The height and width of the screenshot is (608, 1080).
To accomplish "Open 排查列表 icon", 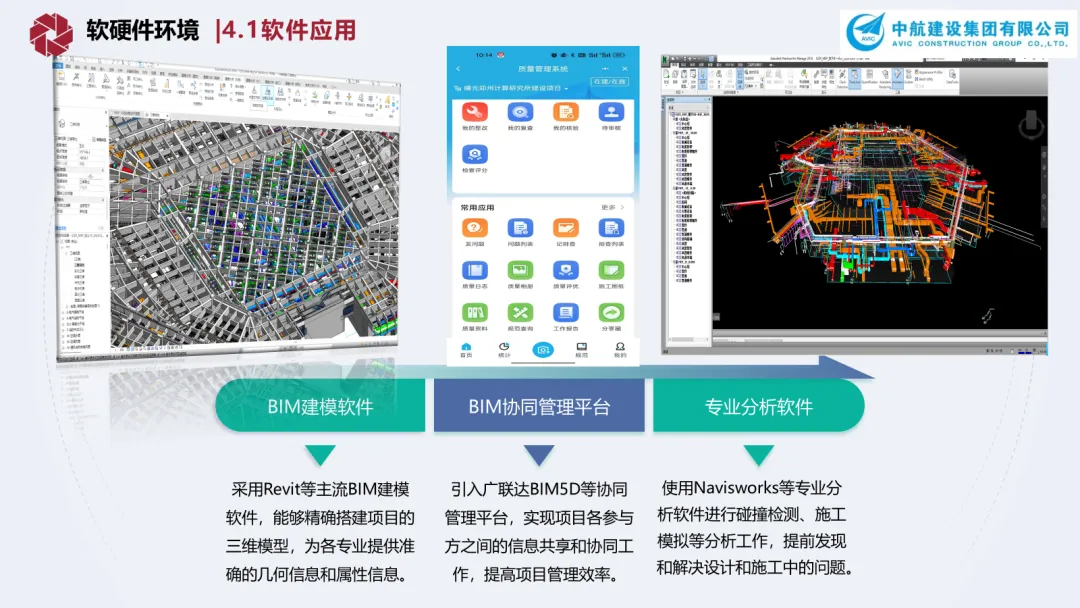I will pyautogui.click(x=611, y=228).
